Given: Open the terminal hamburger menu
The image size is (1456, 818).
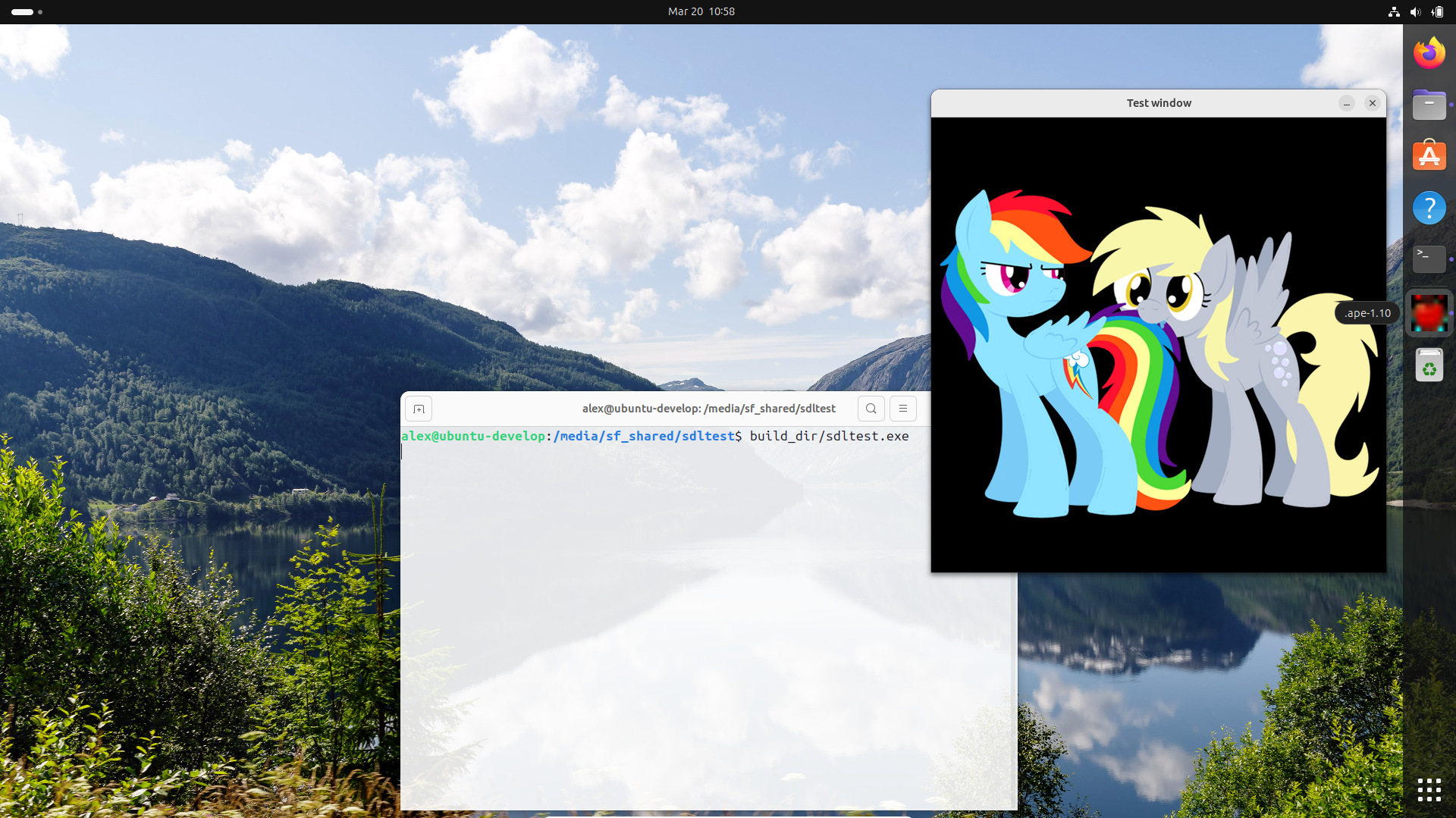Looking at the screenshot, I should click(902, 409).
